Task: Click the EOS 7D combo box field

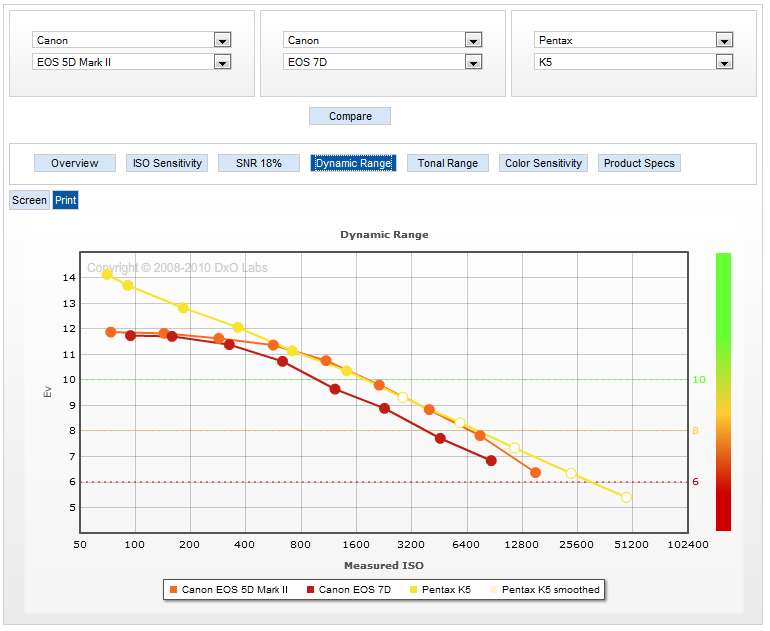Action: point(383,62)
